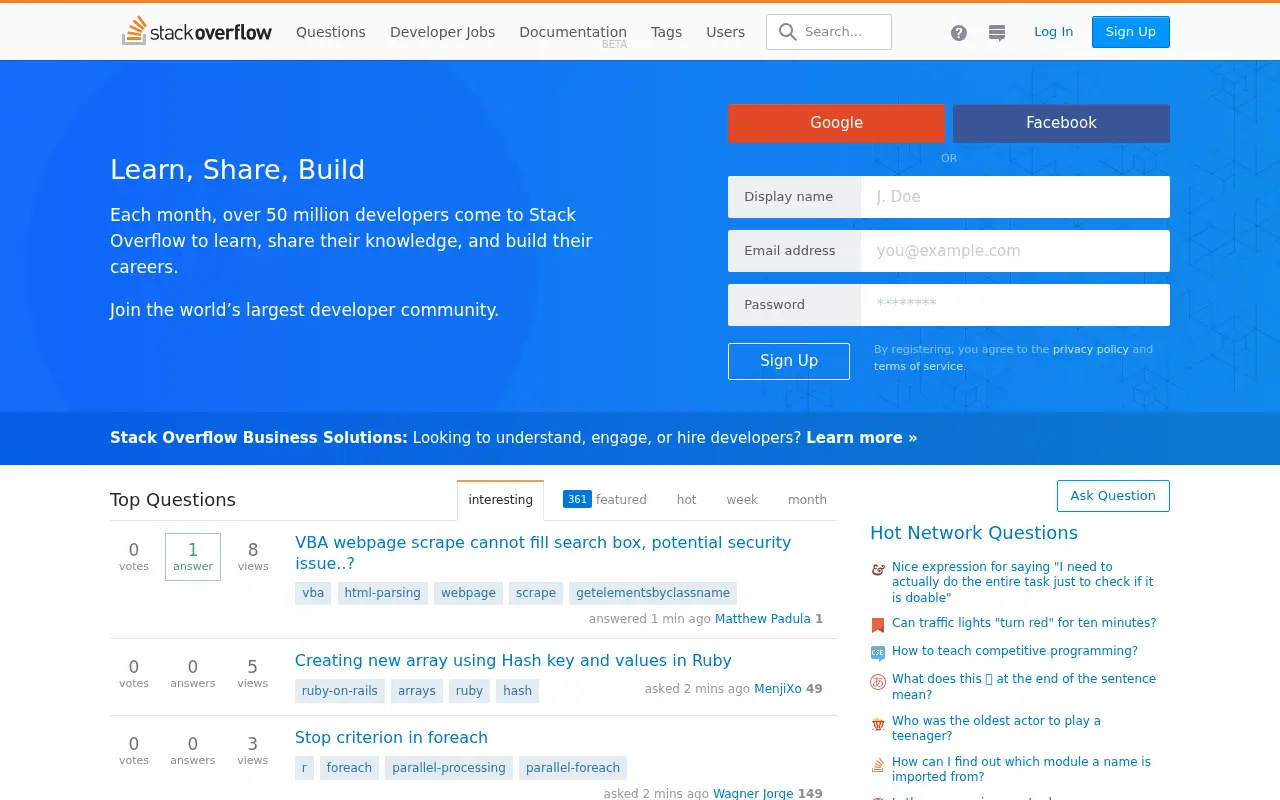This screenshot has width=1280, height=800.
Task: Click the parallel-processing tag
Action: pos(449,768)
